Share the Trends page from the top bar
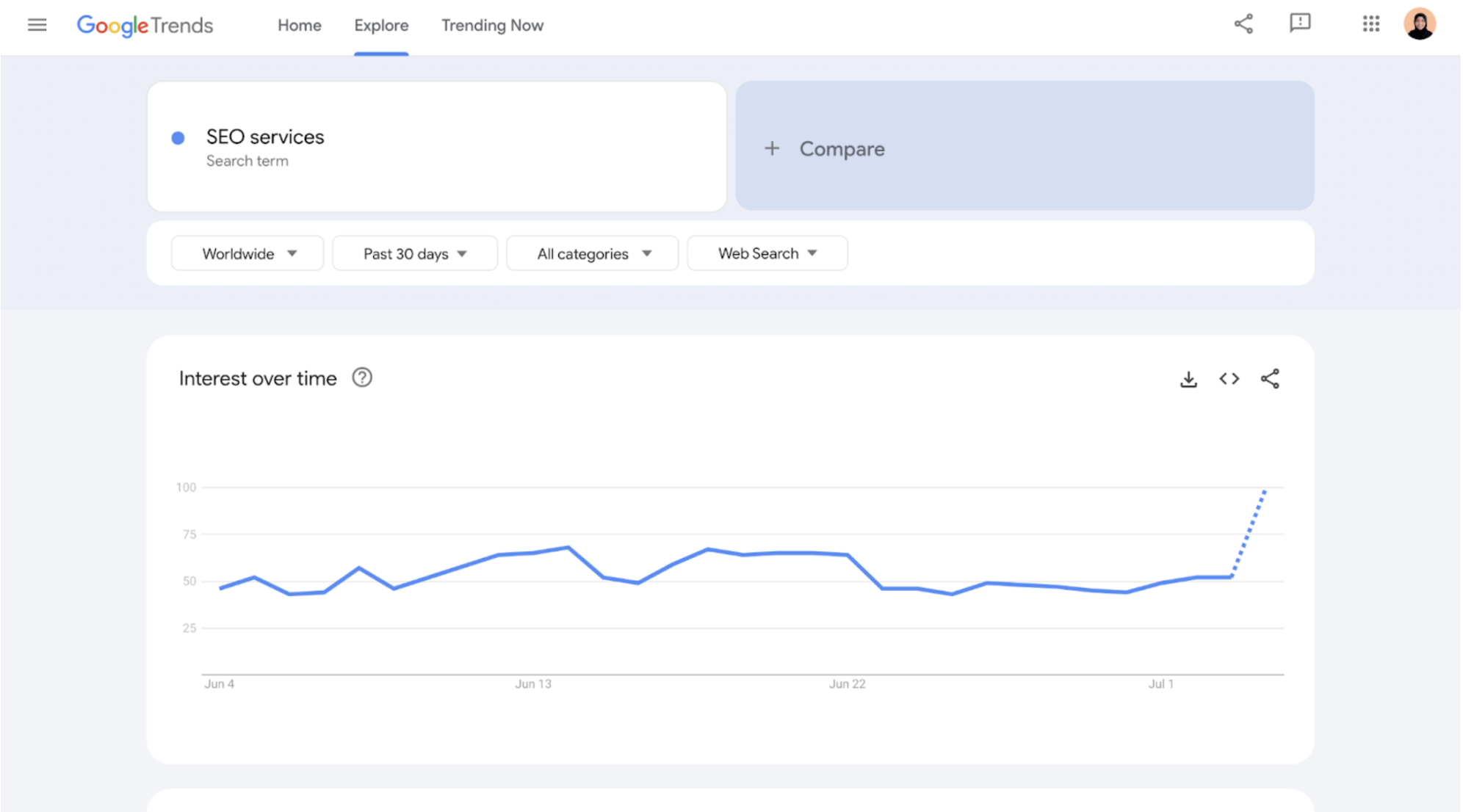The height and width of the screenshot is (812, 1463). tap(1244, 24)
